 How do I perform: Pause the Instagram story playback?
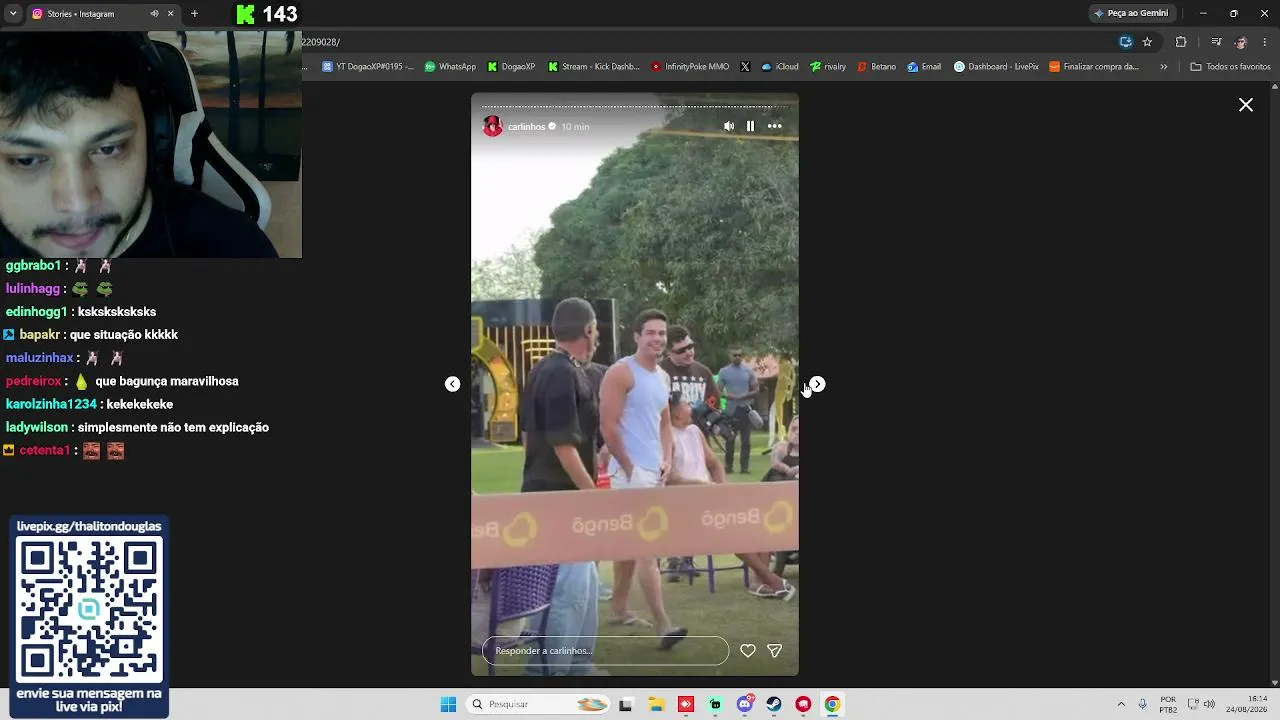point(750,126)
